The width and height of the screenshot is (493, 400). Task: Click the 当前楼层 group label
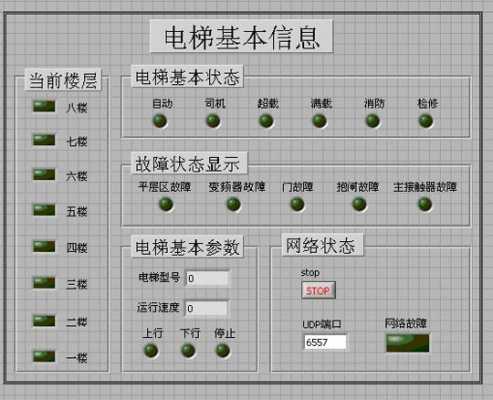coord(63,80)
